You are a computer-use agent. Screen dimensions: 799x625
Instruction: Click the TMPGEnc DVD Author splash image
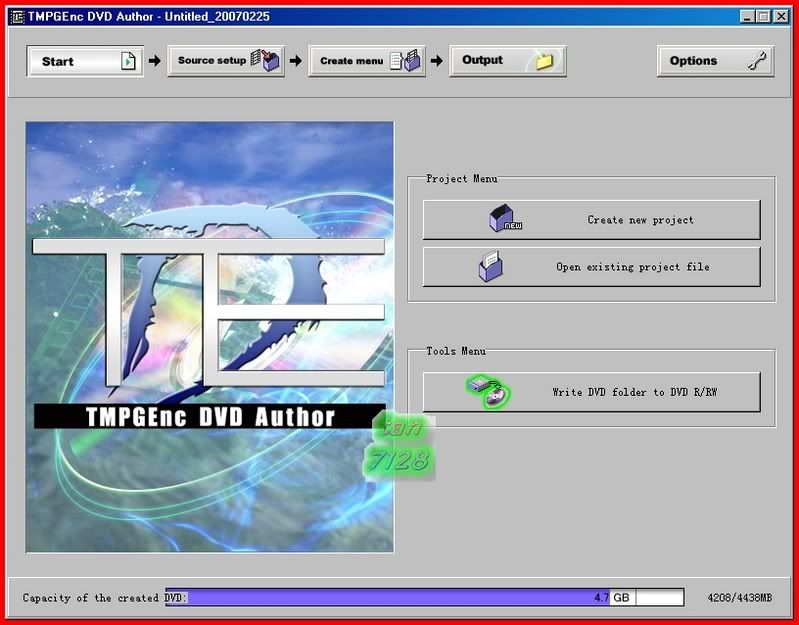[209, 337]
